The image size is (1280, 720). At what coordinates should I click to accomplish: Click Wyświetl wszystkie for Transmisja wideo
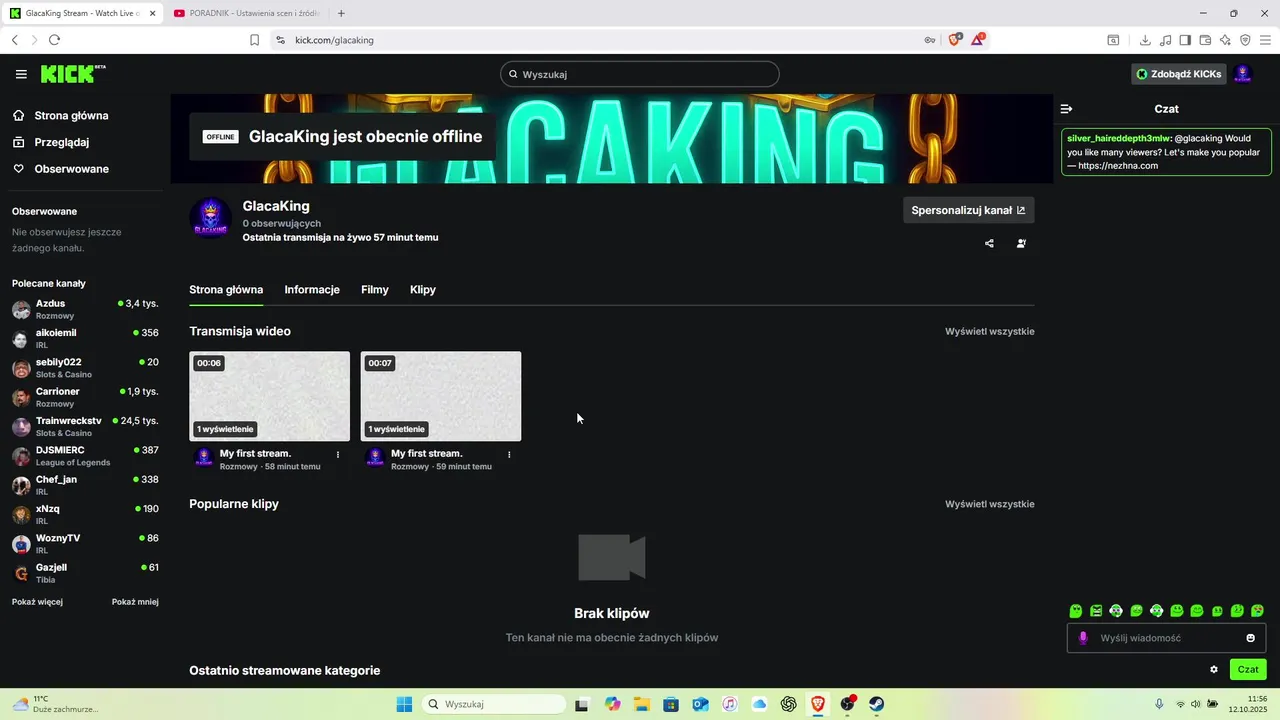click(990, 331)
